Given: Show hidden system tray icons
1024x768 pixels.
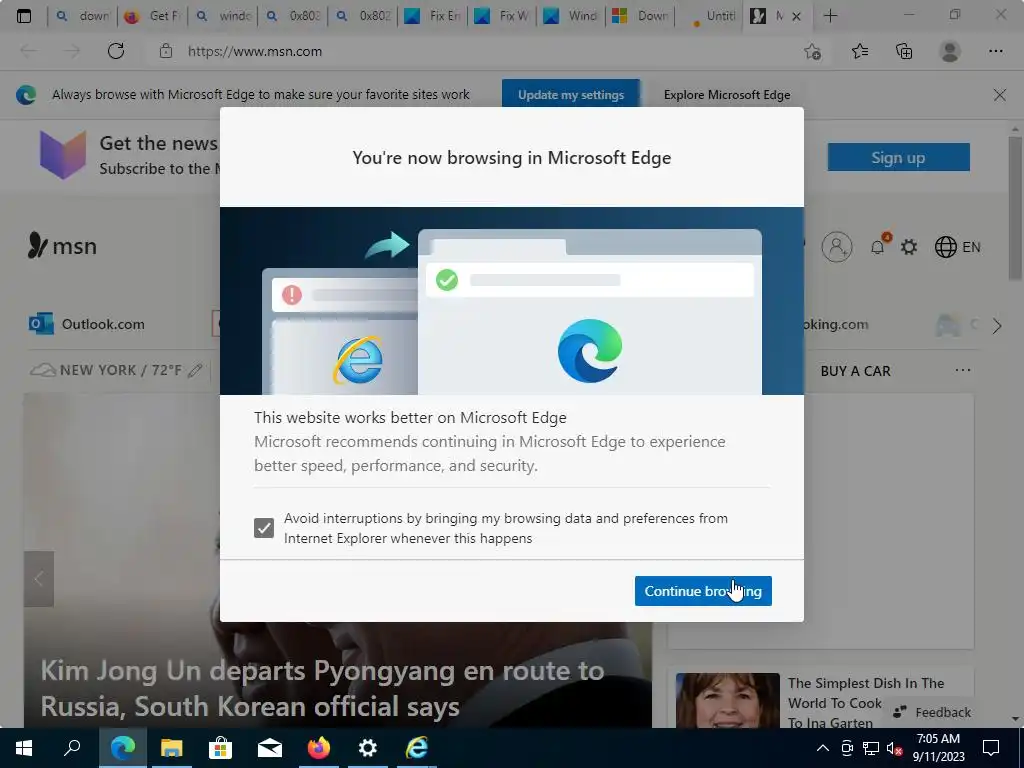Looking at the screenshot, I should (823, 748).
